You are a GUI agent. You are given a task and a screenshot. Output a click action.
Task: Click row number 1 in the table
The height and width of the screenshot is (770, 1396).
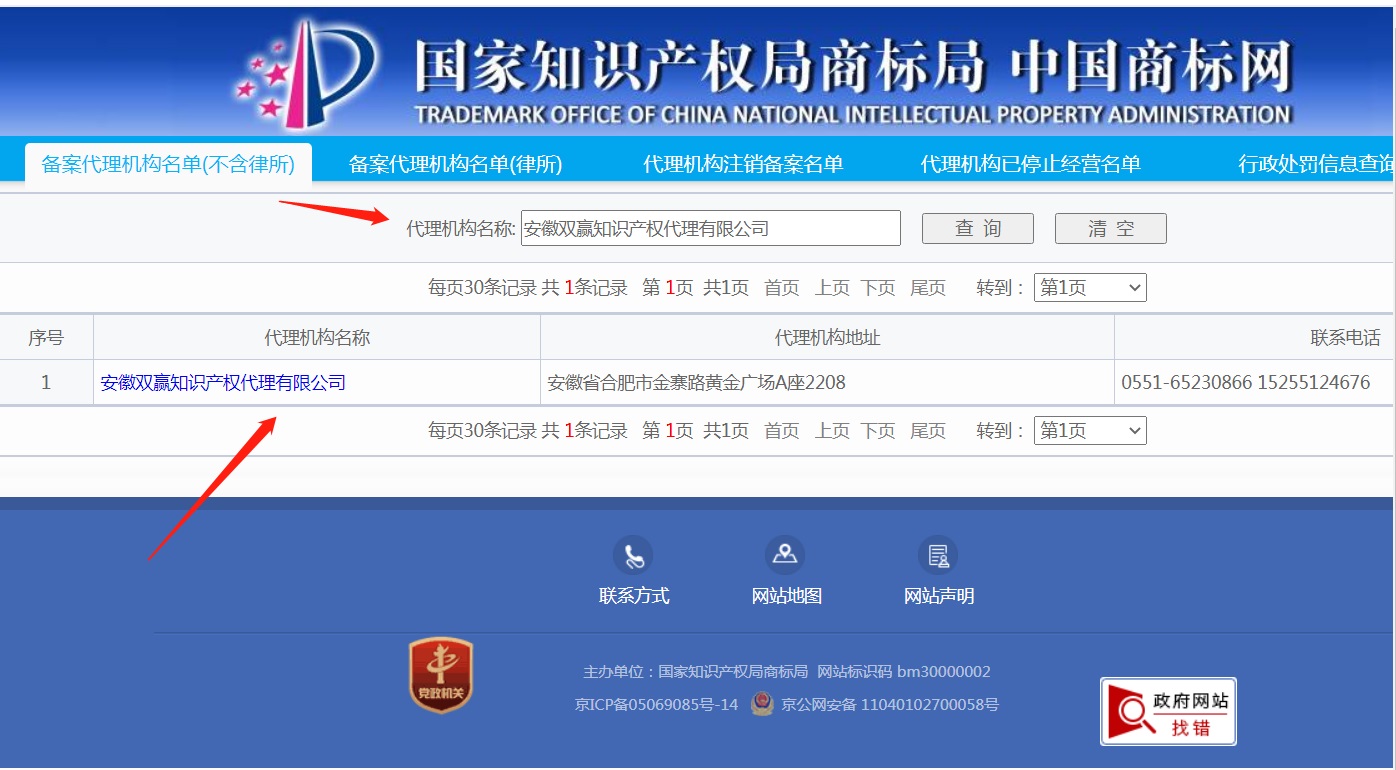[x=46, y=382]
